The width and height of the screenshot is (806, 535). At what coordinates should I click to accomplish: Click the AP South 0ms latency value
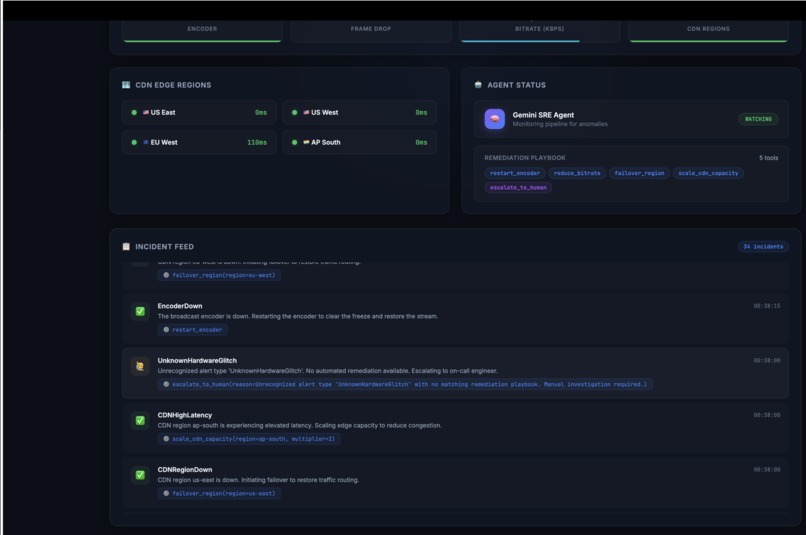coord(421,142)
